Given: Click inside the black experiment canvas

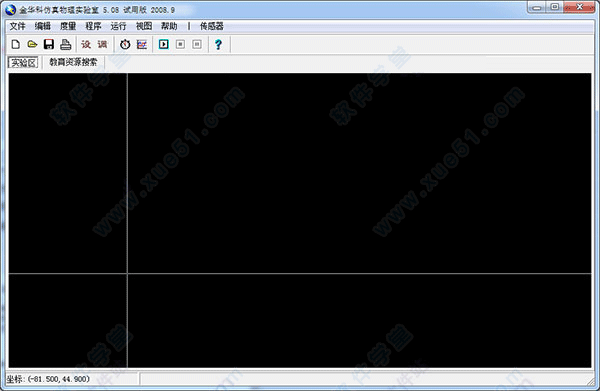Looking at the screenshot, I should pyautogui.click(x=360, y=173).
